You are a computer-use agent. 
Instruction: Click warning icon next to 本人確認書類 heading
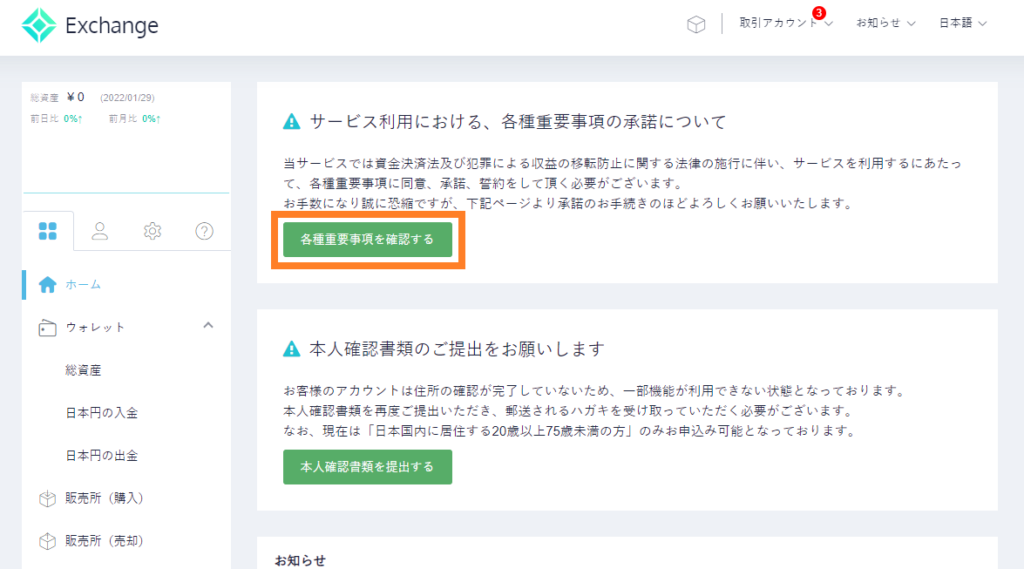click(292, 349)
